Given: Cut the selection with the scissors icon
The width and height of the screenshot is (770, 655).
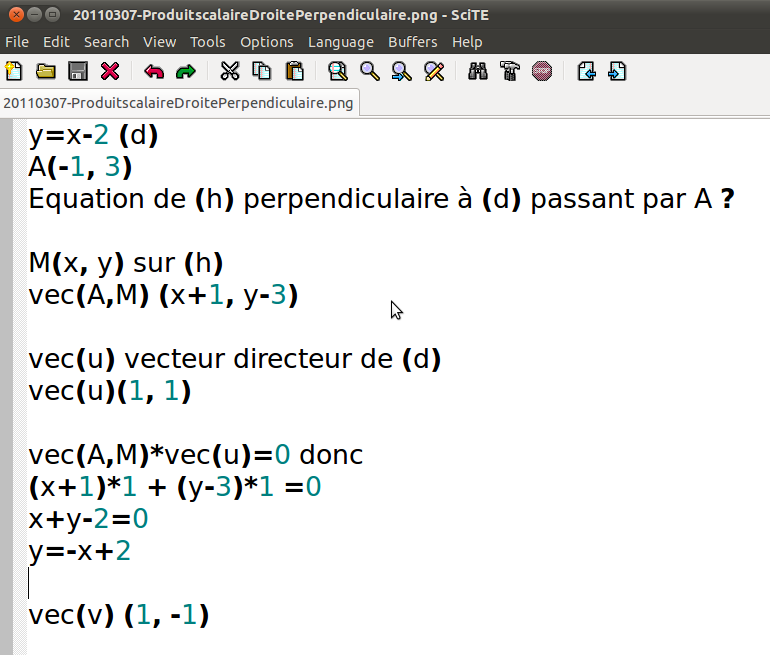Looking at the screenshot, I should pos(230,71).
